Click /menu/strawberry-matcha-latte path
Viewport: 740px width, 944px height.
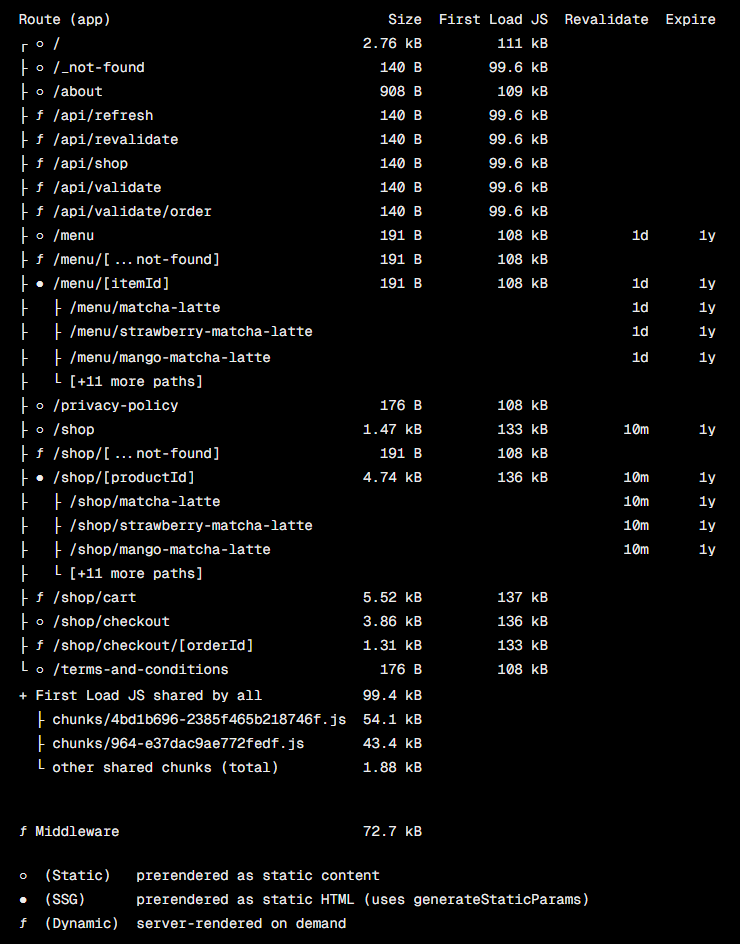tap(191, 332)
